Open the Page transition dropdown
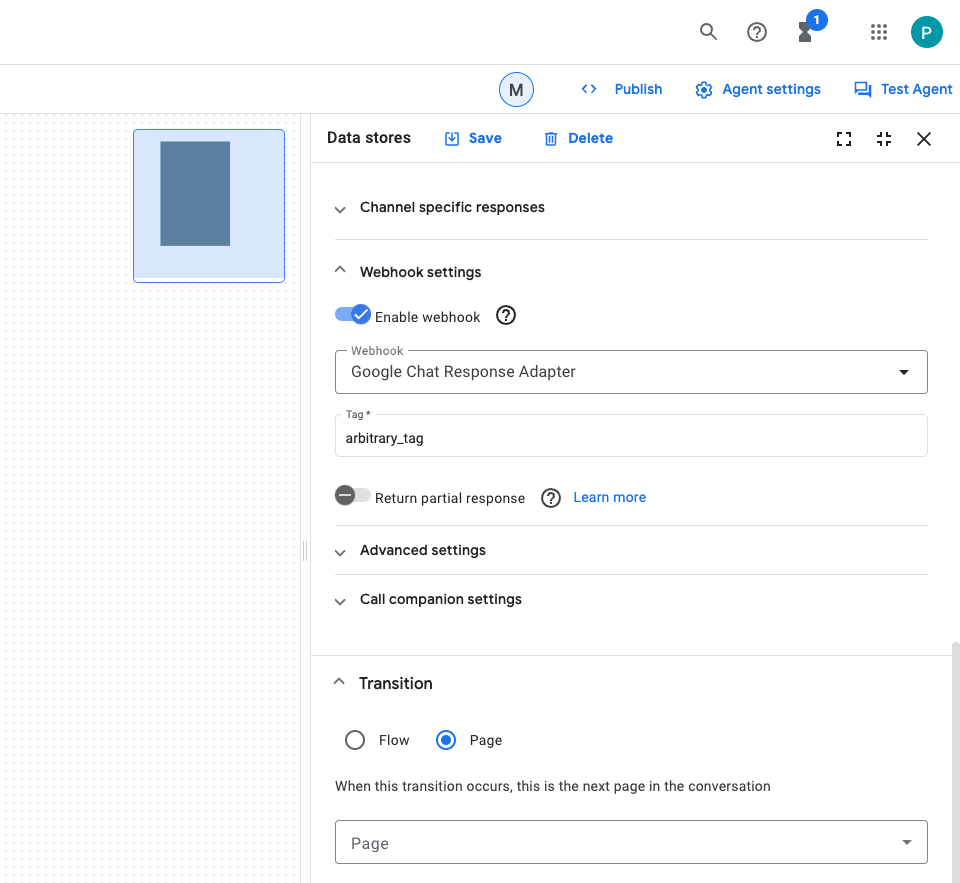 point(631,843)
